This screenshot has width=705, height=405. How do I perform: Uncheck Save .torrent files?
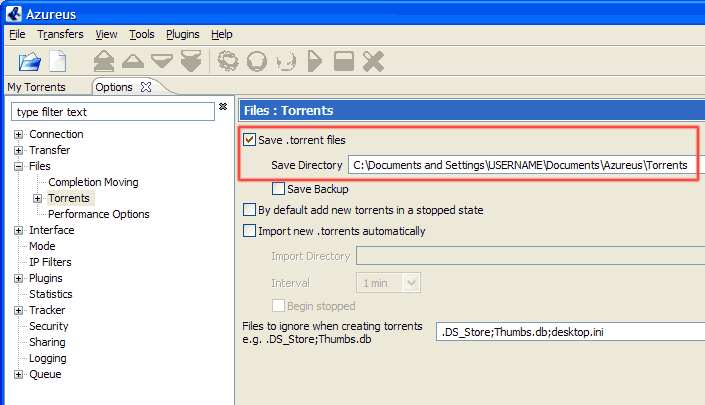[250, 140]
